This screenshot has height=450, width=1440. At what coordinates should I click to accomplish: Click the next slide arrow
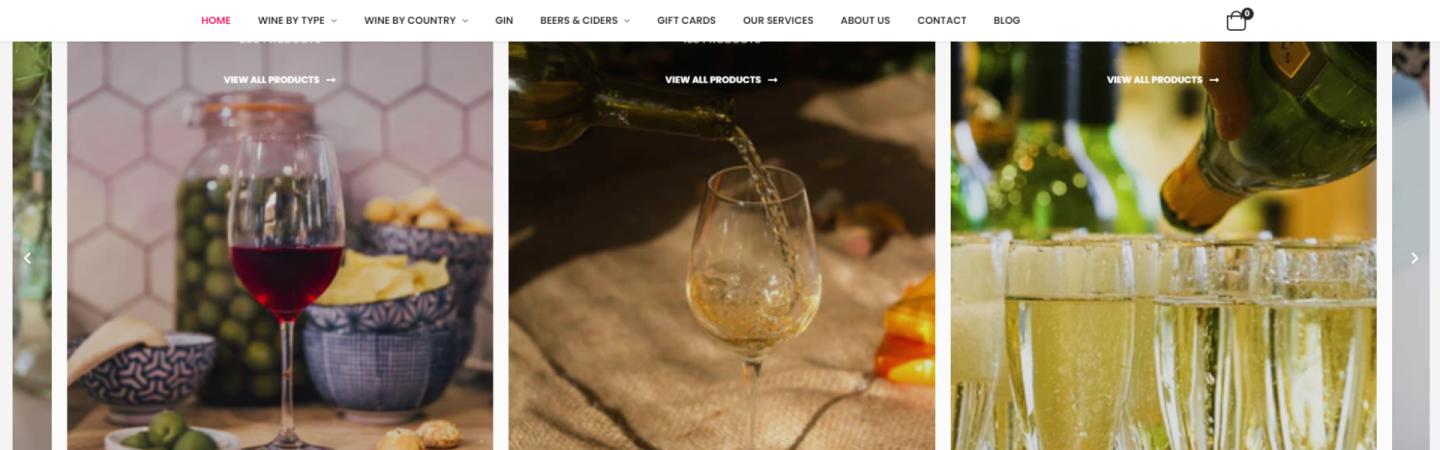tap(1414, 258)
